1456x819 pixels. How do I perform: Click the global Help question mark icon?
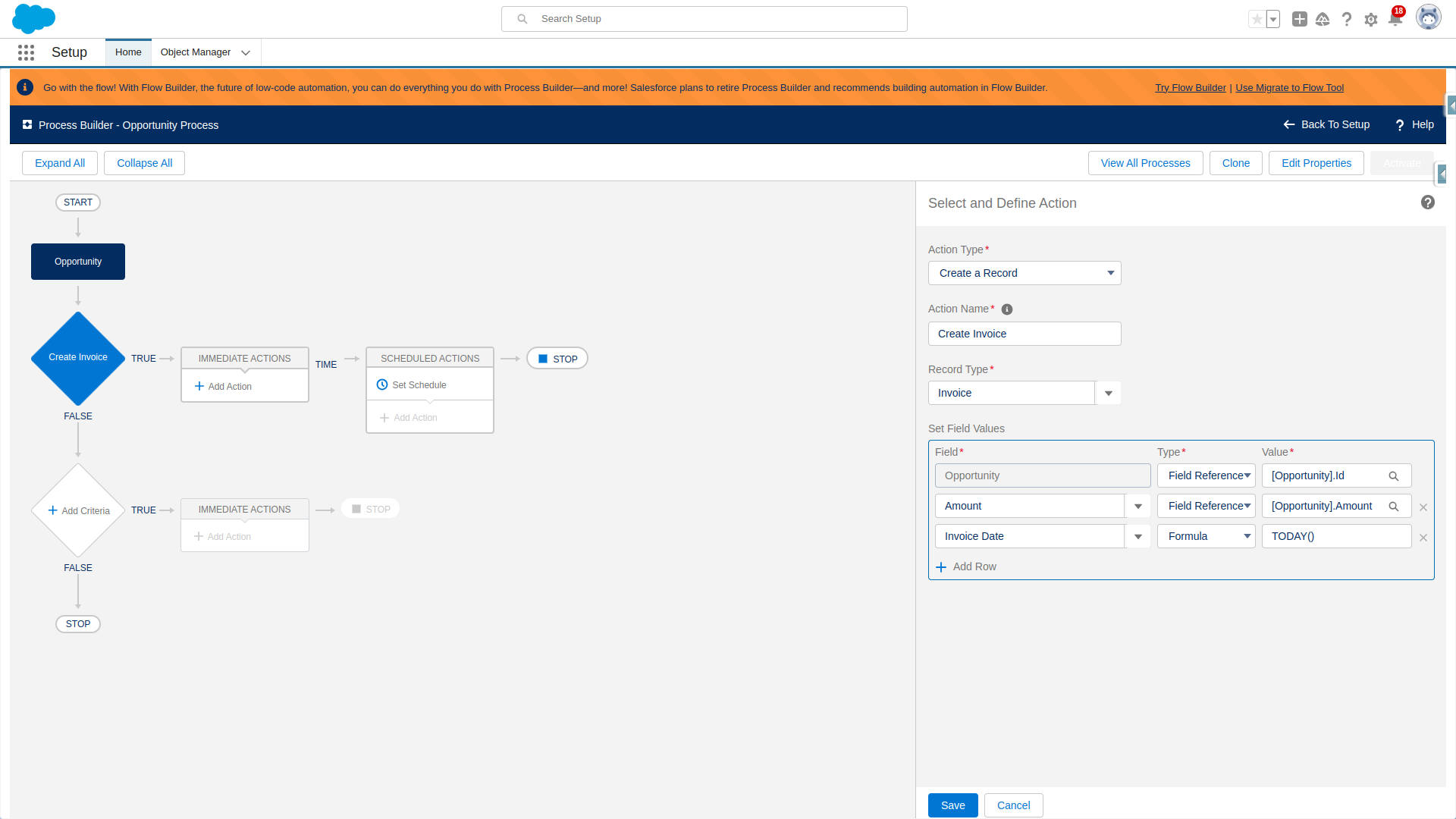(1347, 19)
